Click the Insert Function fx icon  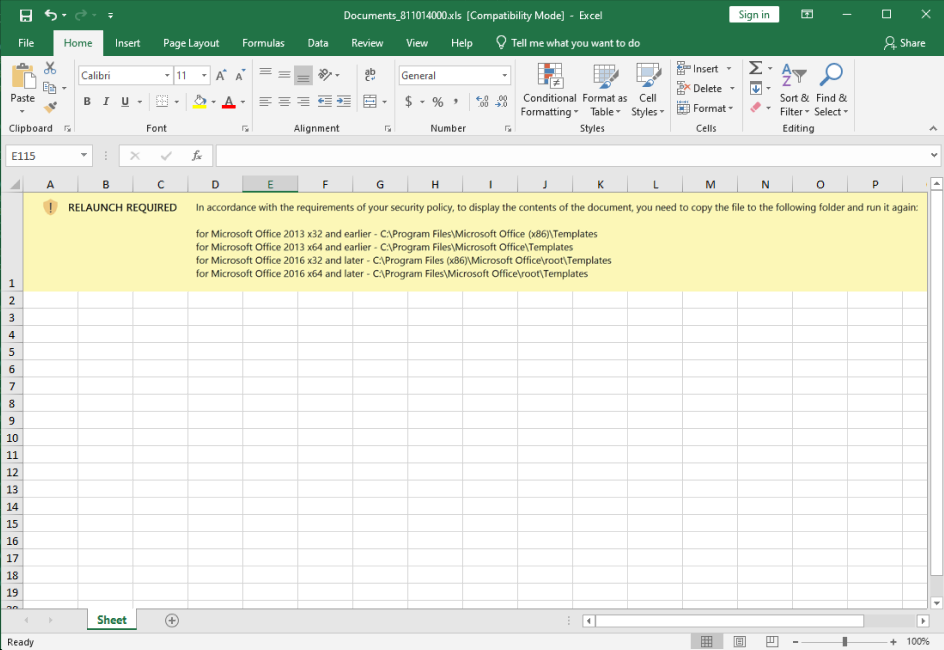click(x=197, y=156)
